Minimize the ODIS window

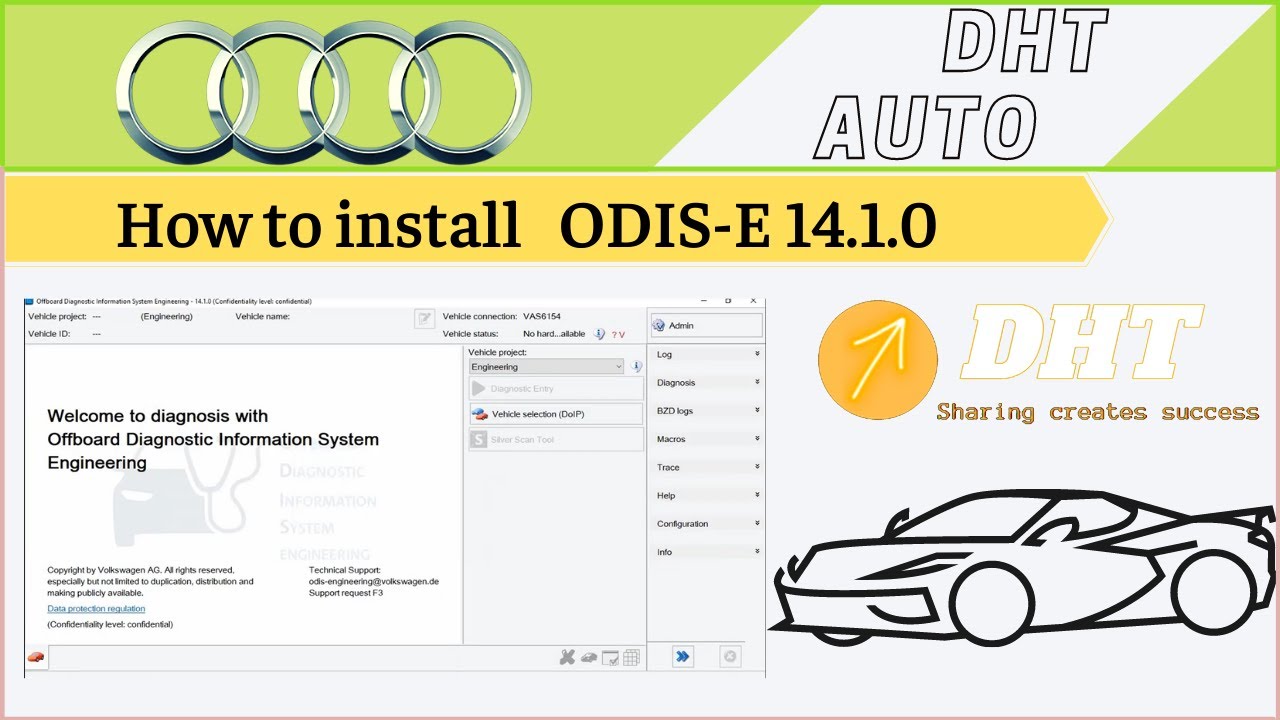click(x=704, y=300)
